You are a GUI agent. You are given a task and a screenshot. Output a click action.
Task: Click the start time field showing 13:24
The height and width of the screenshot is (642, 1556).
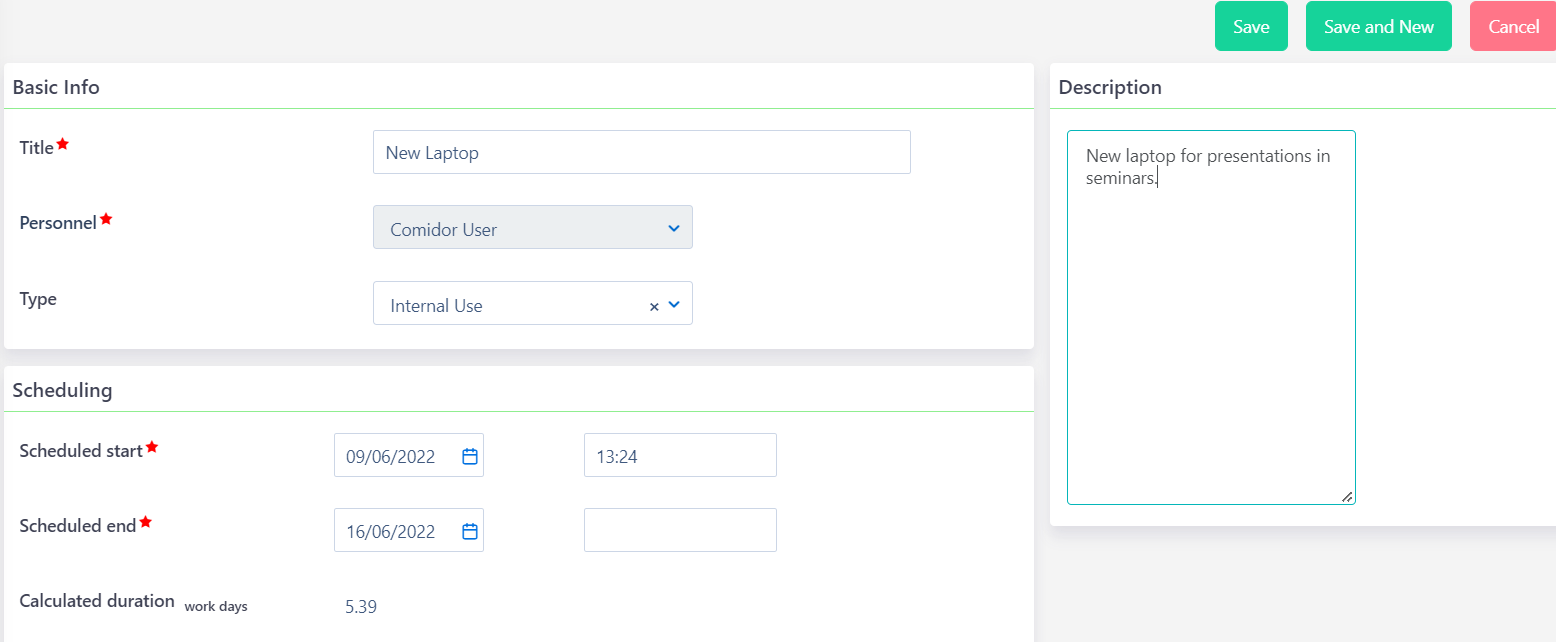tap(679, 455)
